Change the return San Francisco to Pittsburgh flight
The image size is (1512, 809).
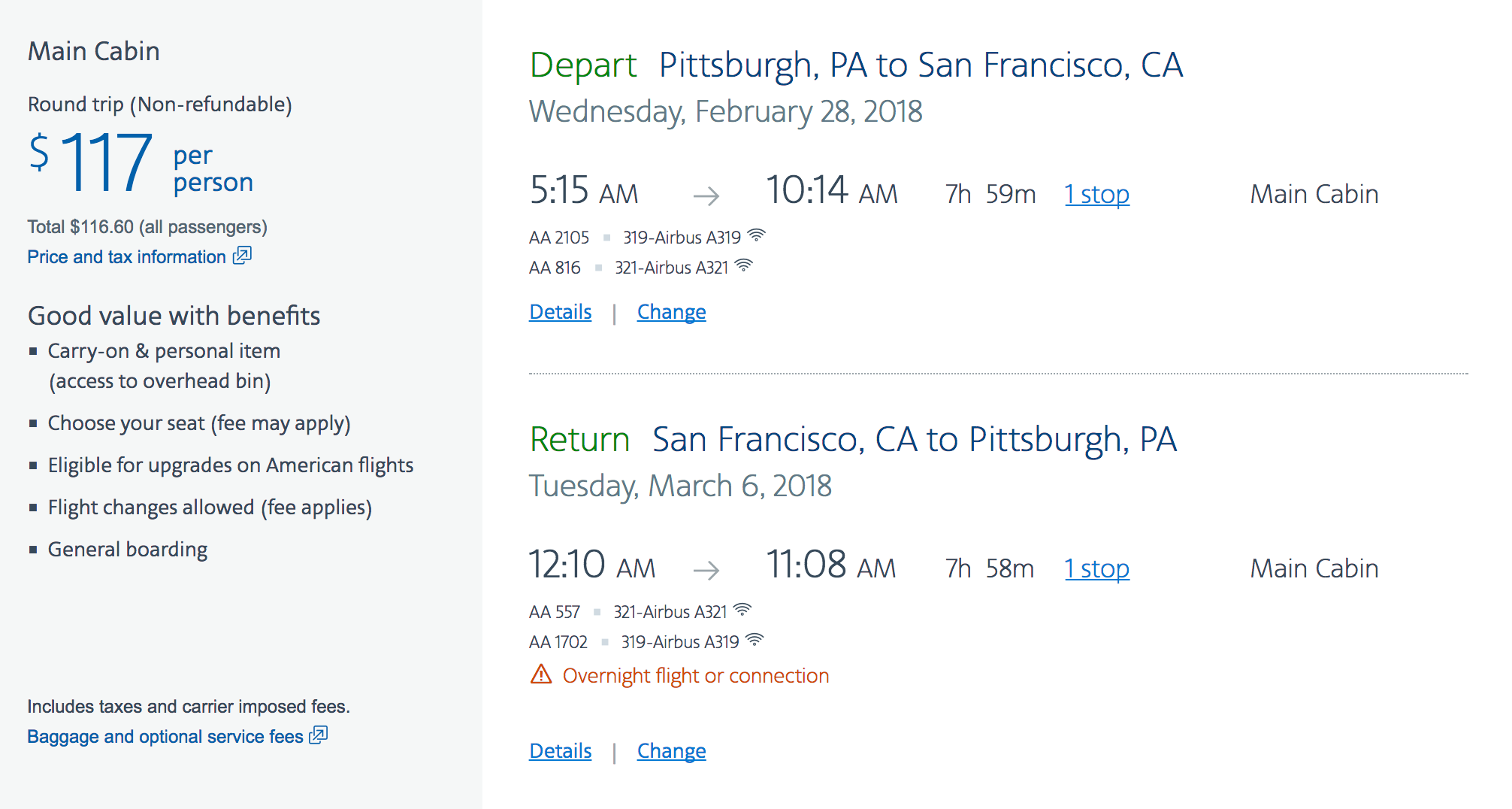pos(671,751)
